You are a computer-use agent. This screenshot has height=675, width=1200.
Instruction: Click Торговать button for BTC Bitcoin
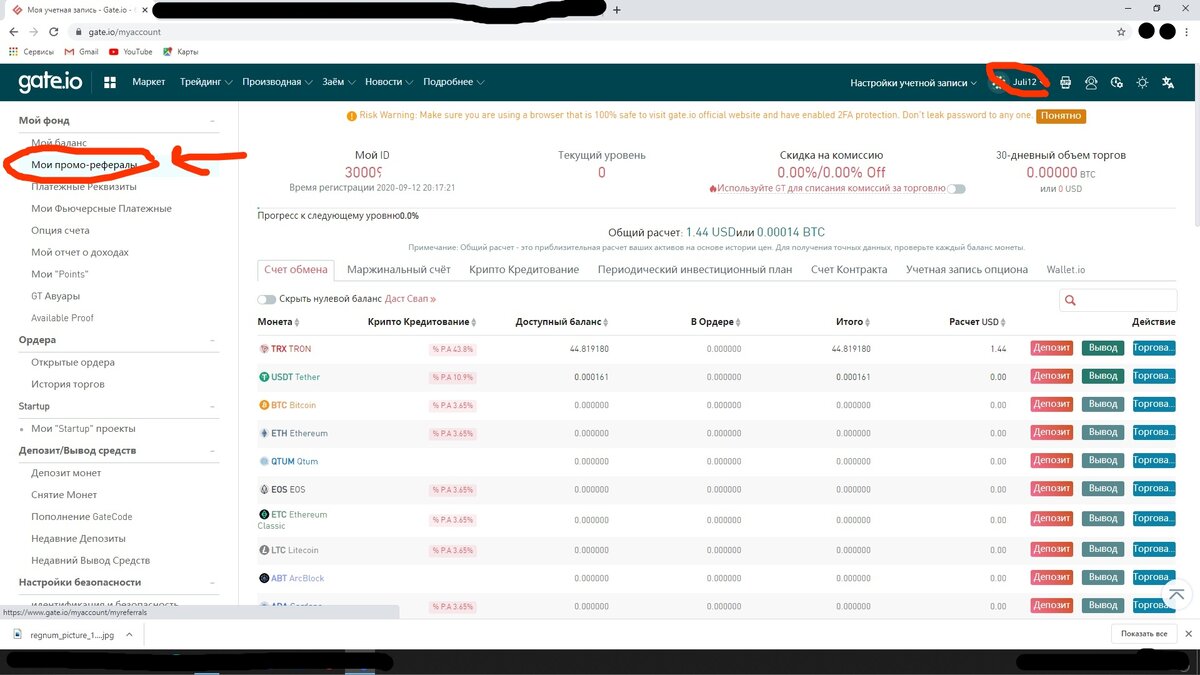point(1154,405)
